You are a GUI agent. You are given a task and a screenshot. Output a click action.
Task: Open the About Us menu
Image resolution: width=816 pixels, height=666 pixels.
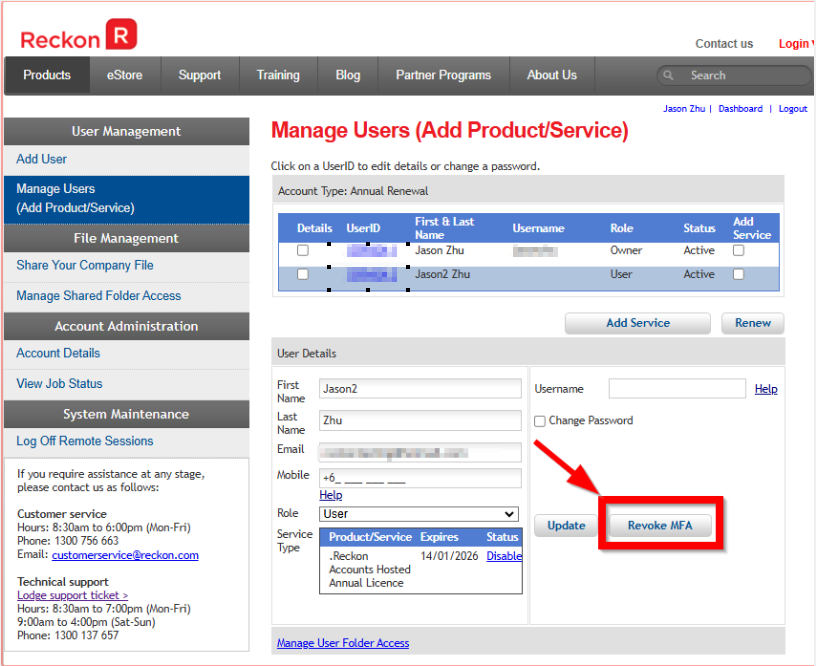pyautogui.click(x=552, y=75)
